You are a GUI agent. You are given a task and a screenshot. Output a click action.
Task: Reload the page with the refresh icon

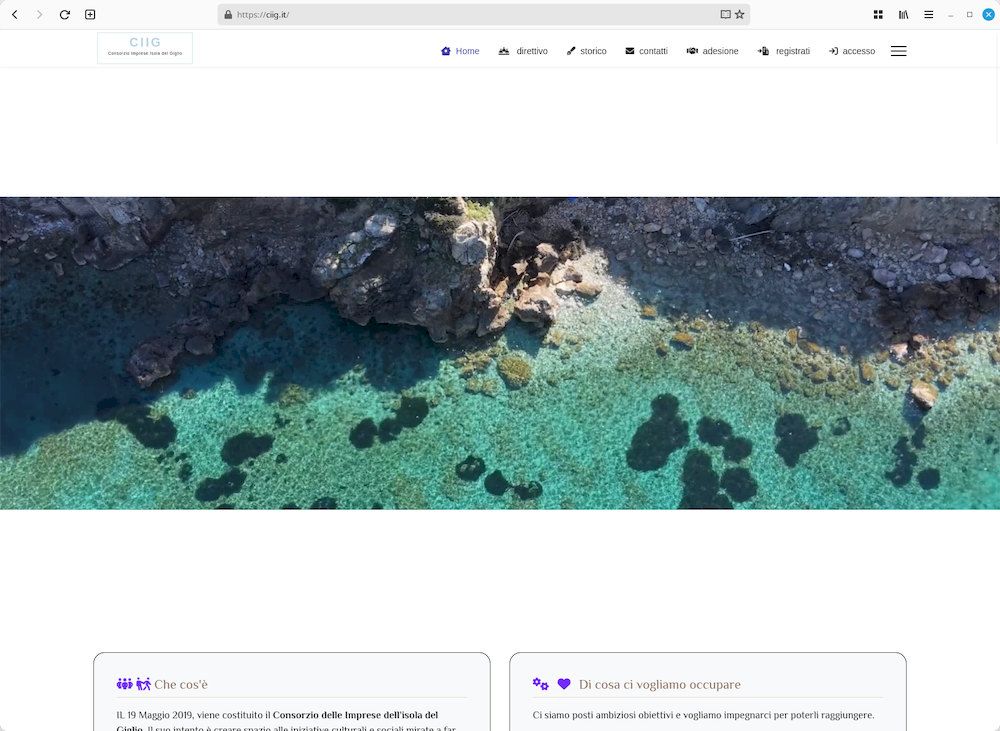pyautogui.click(x=64, y=15)
